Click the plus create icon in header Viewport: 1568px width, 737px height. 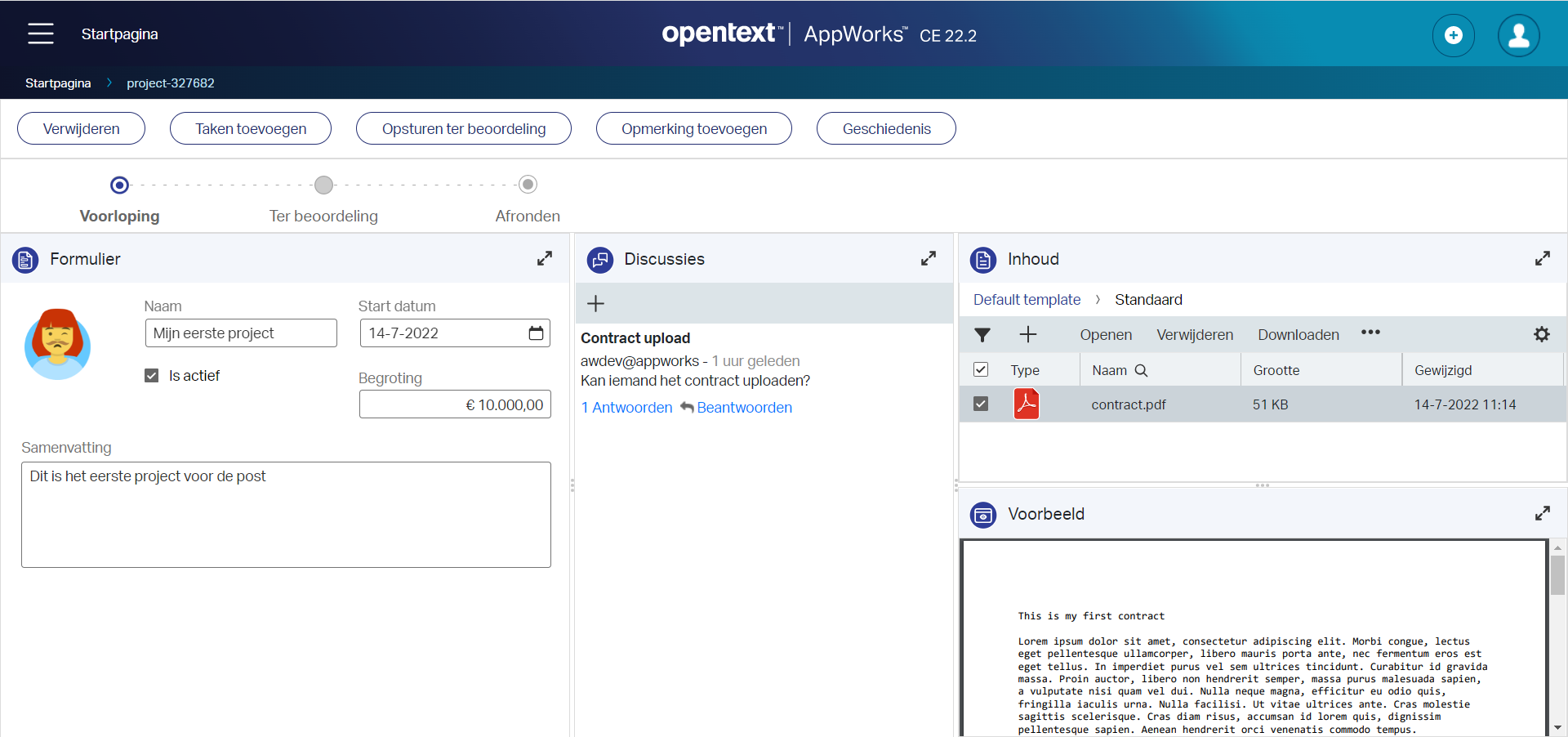1453,35
